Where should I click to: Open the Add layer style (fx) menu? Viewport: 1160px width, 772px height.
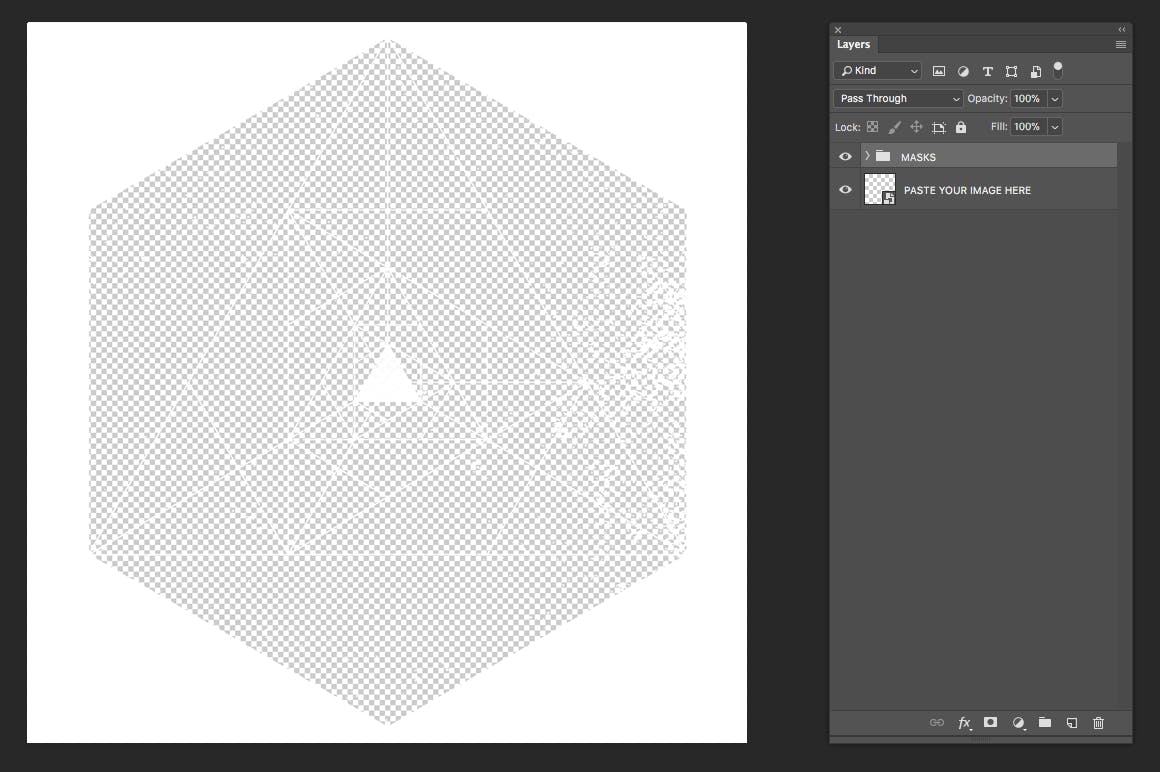click(964, 722)
